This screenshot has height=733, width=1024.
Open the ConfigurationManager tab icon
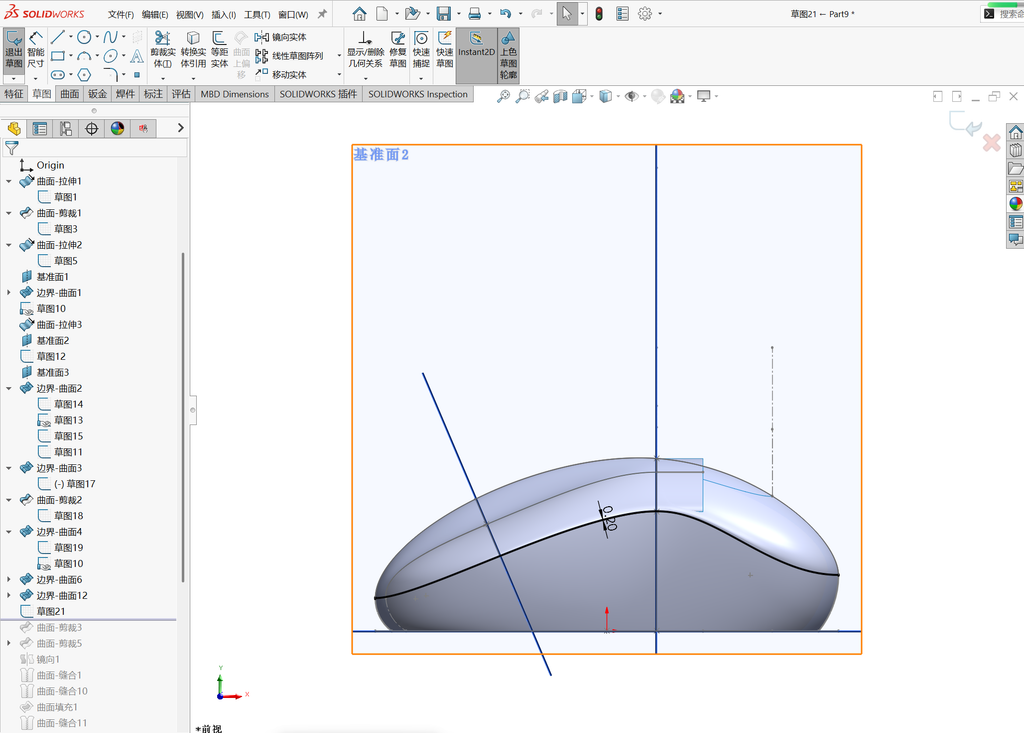(x=66, y=129)
